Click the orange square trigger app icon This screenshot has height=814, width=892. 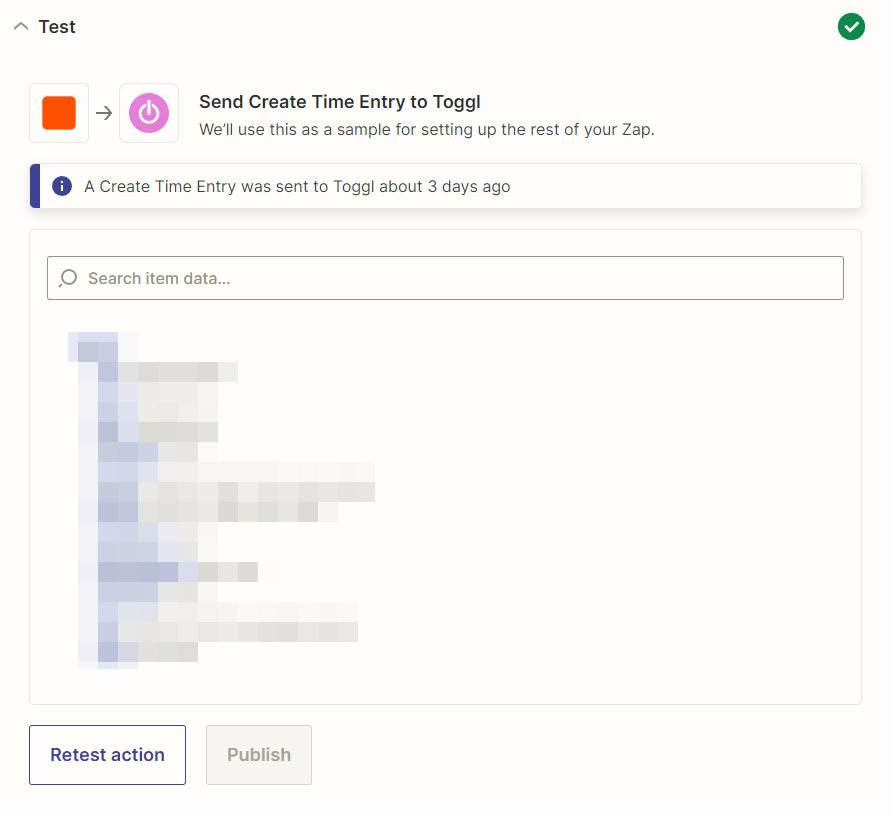click(x=59, y=113)
